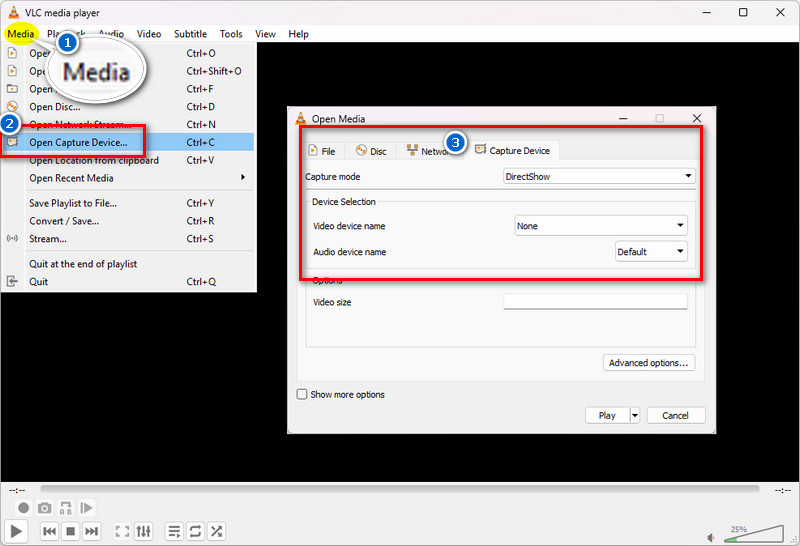800x546 pixels.
Task: Minimize the Open Media dialog
Action: tap(623, 118)
